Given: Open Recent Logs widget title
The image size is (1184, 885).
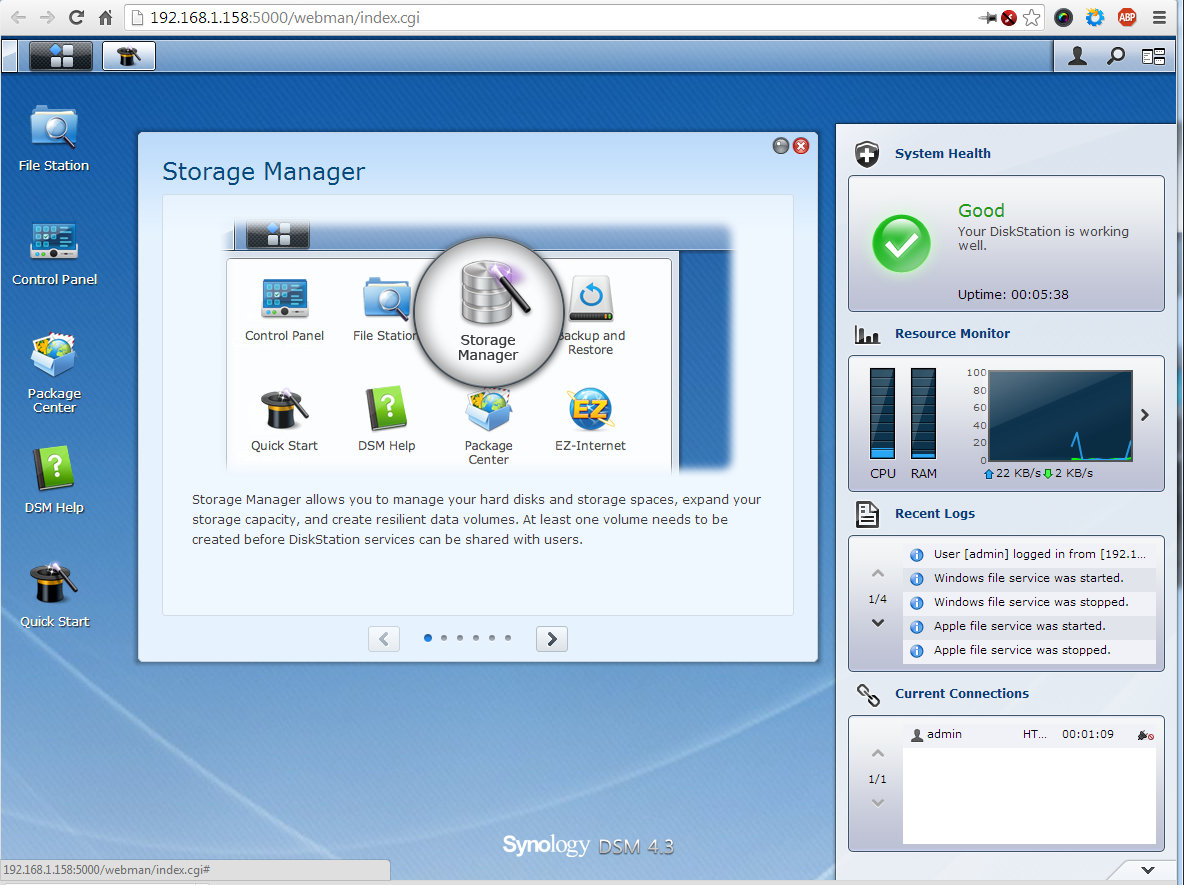Looking at the screenshot, I should pyautogui.click(x=935, y=513).
